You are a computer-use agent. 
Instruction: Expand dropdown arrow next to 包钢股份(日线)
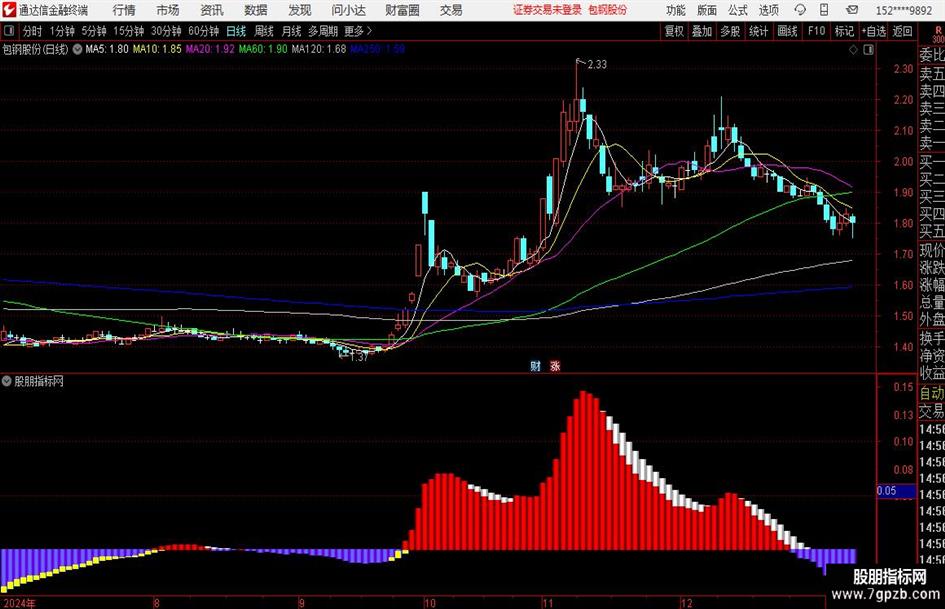coord(77,49)
